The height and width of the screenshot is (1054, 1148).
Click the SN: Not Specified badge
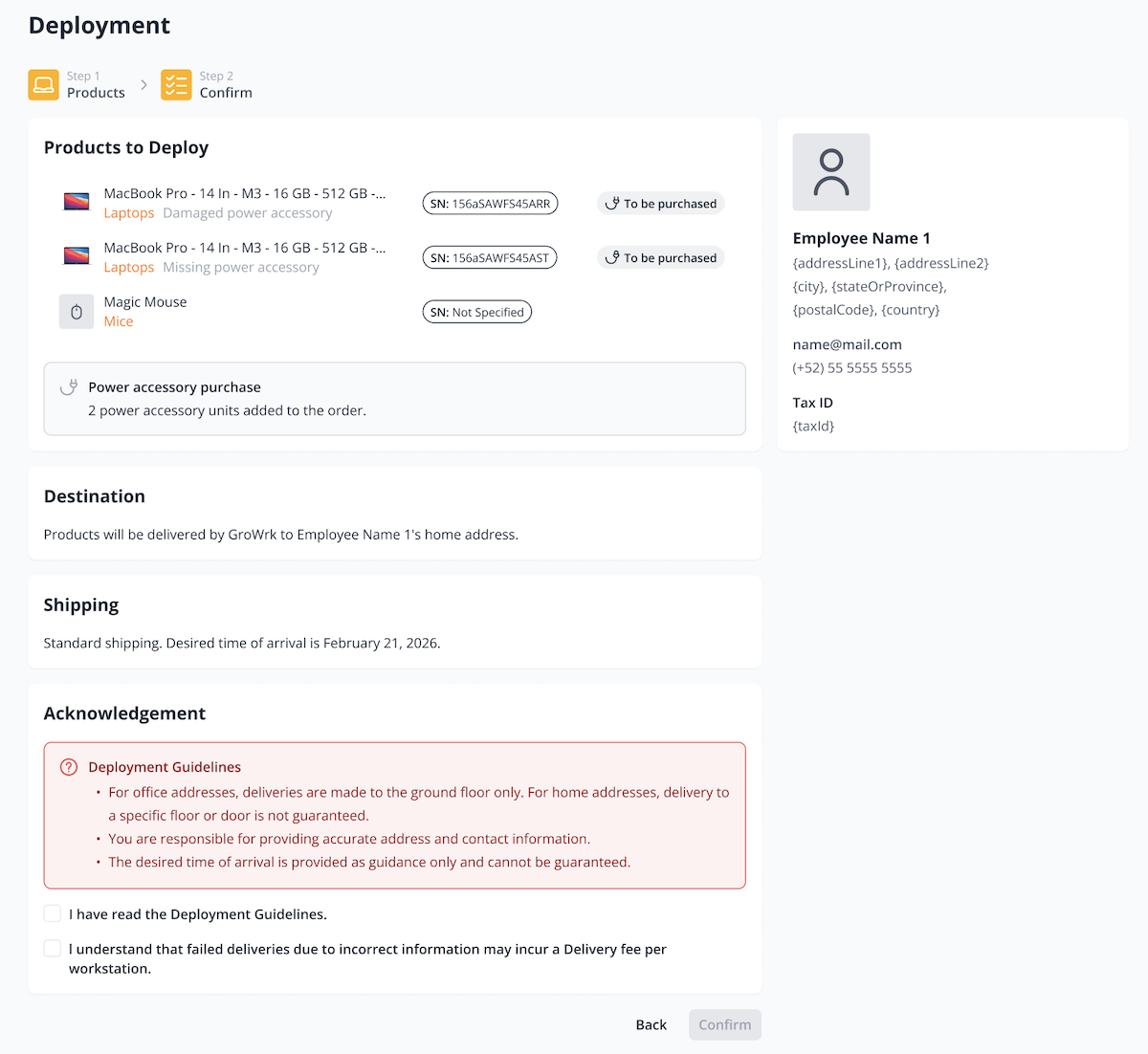pyautogui.click(x=477, y=312)
